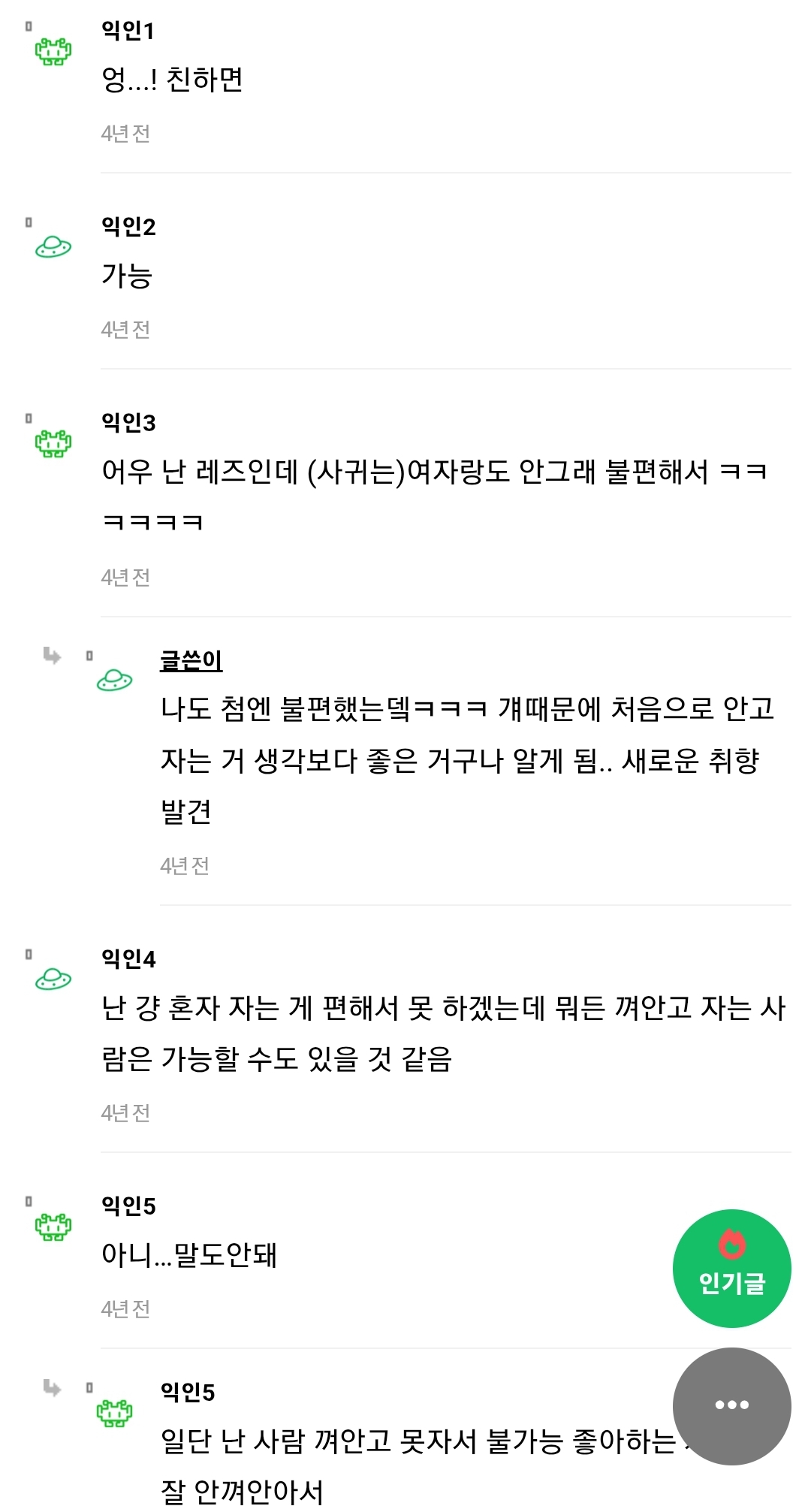This screenshot has width=811, height=1512.
Task: Tap the comment text '가능'
Action: 127,276
